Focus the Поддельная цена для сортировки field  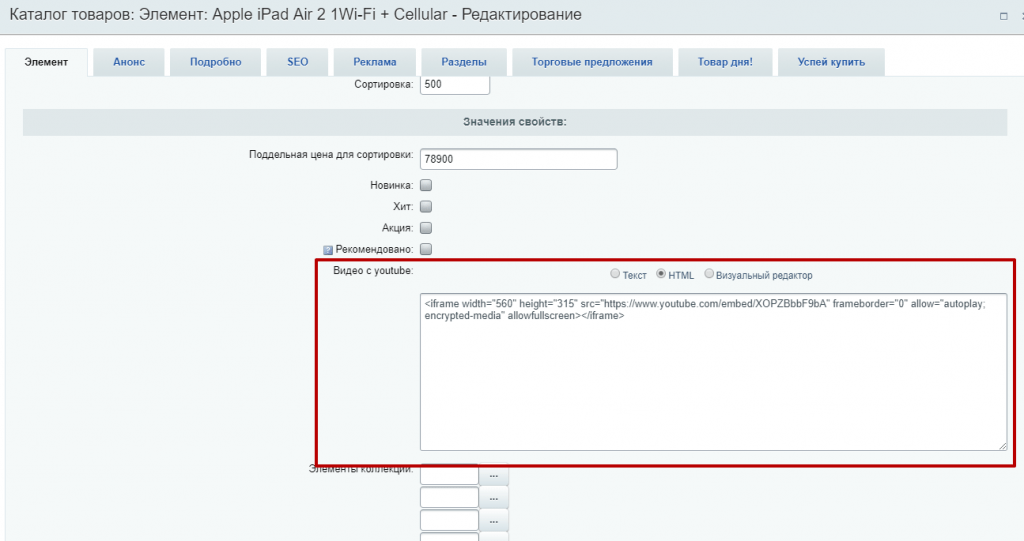pos(519,159)
